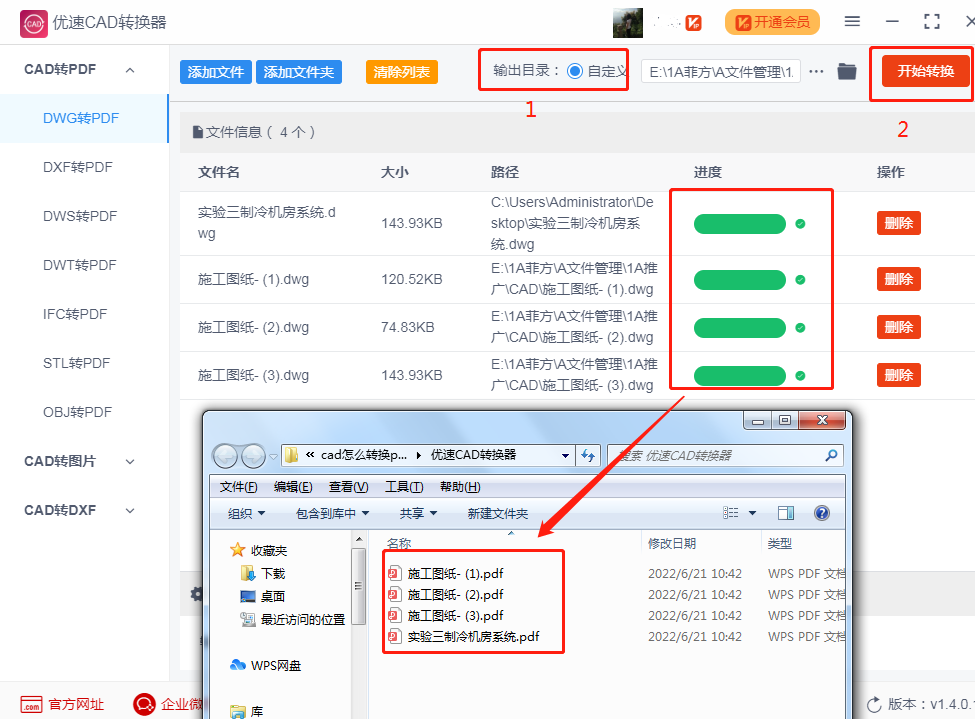
Task: Click the Explorer refresh address button
Action: click(588, 456)
